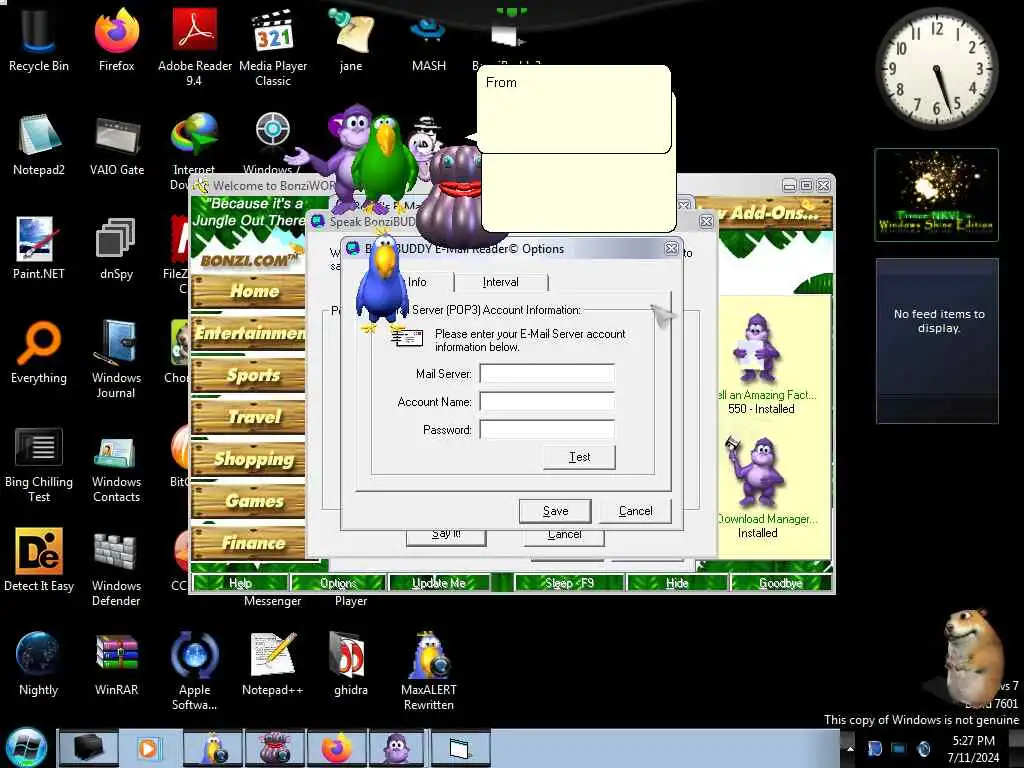Open VAIO Gate desktop icon
Image resolution: width=1024 pixels, height=768 pixels.
(116, 144)
